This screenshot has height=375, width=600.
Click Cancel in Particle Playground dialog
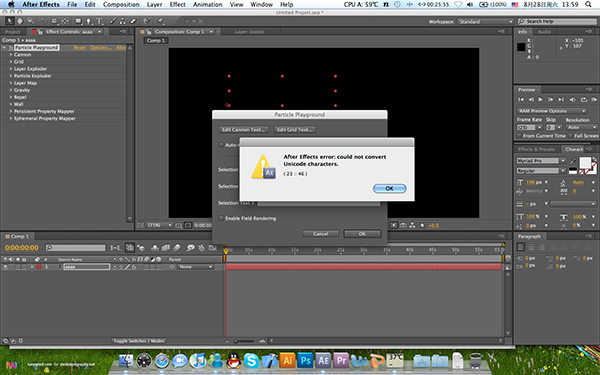tap(321, 233)
